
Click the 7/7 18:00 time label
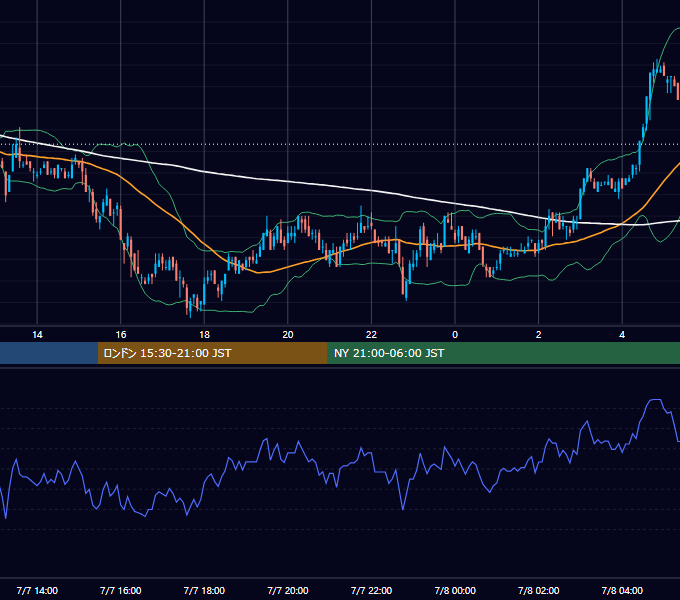[x=204, y=591]
